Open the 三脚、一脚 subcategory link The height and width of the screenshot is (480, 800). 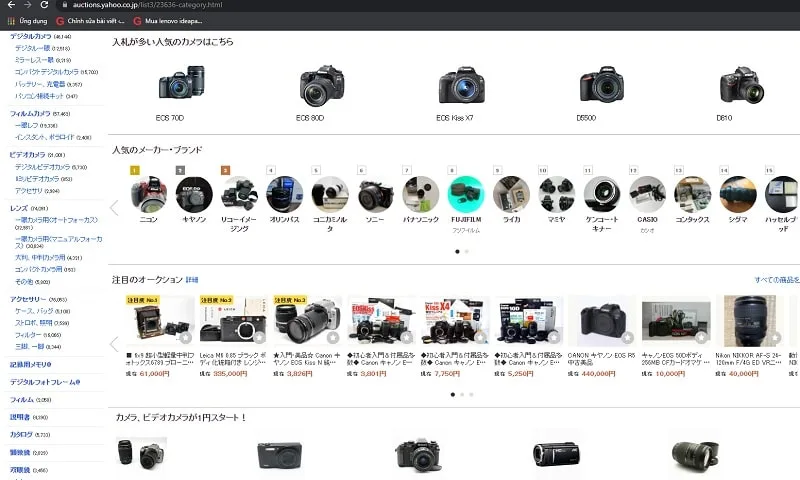click(x=30, y=346)
